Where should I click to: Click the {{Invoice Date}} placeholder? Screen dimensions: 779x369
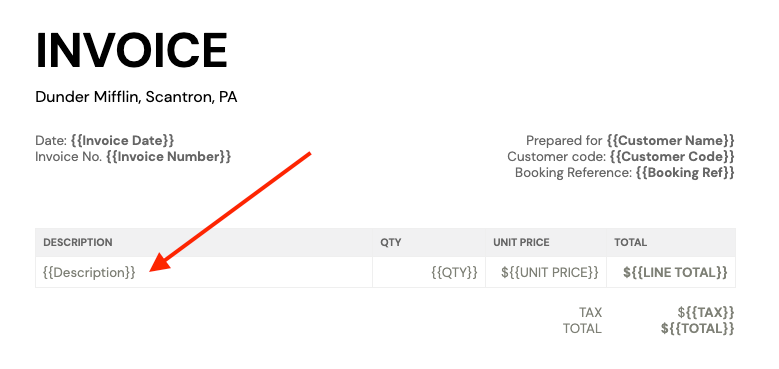click(123, 141)
